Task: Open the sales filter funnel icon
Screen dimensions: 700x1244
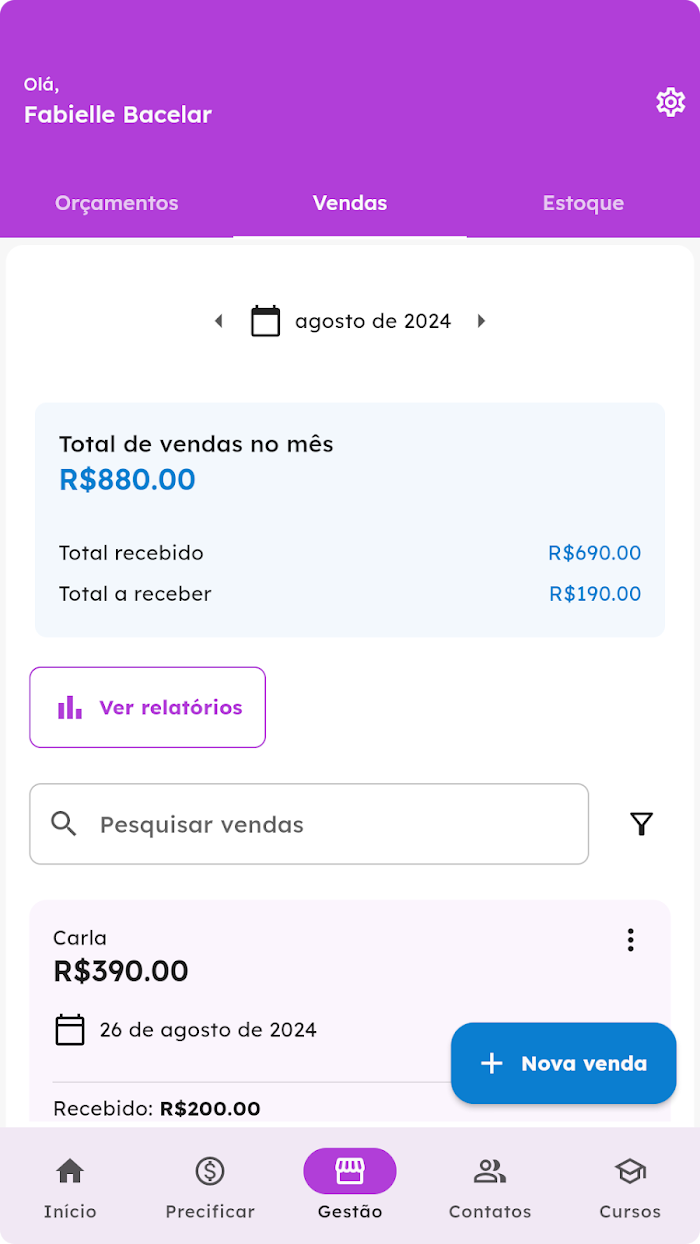Action: 641,824
